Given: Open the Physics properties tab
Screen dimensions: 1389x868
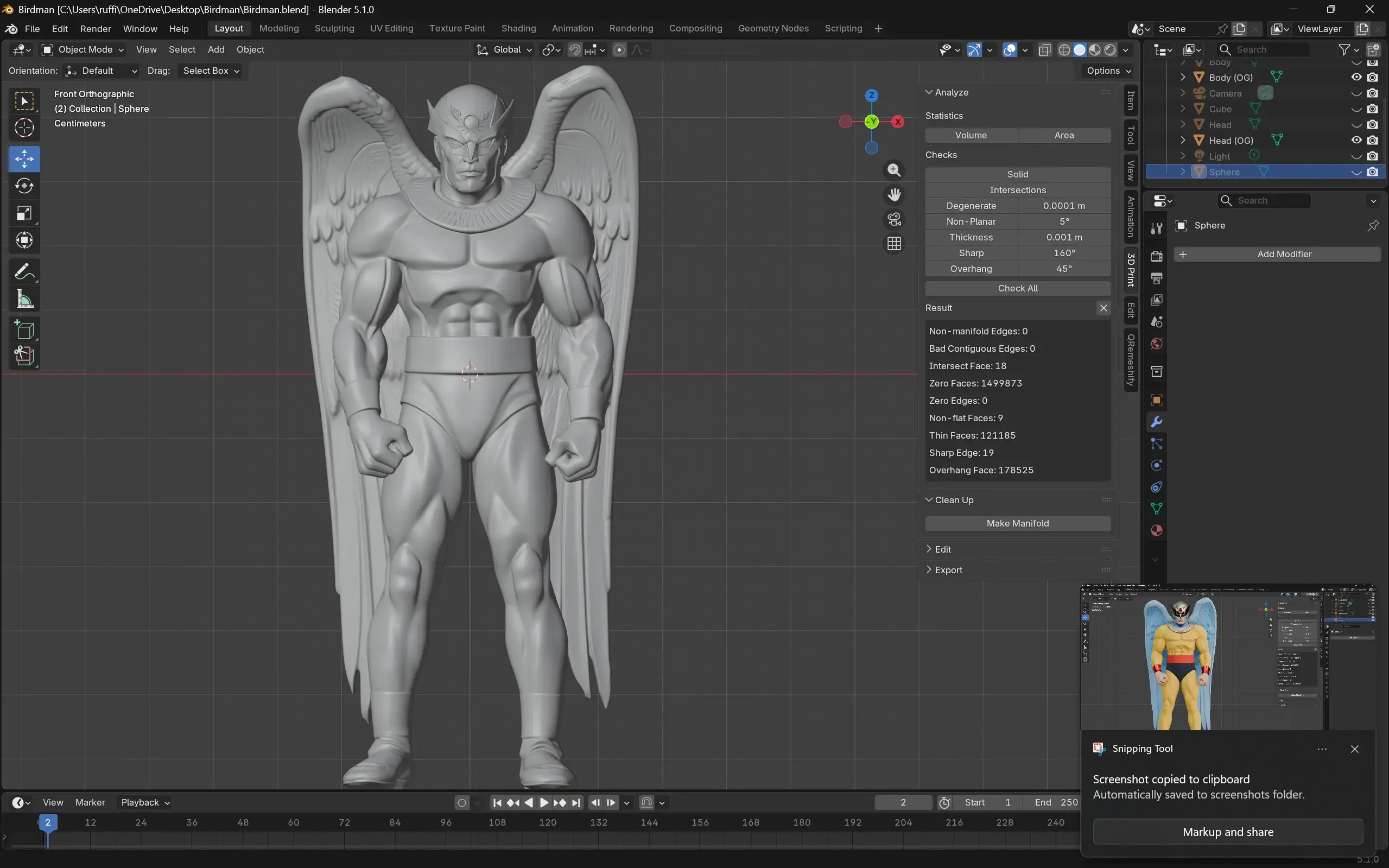Looking at the screenshot, I should point(1157,465).
